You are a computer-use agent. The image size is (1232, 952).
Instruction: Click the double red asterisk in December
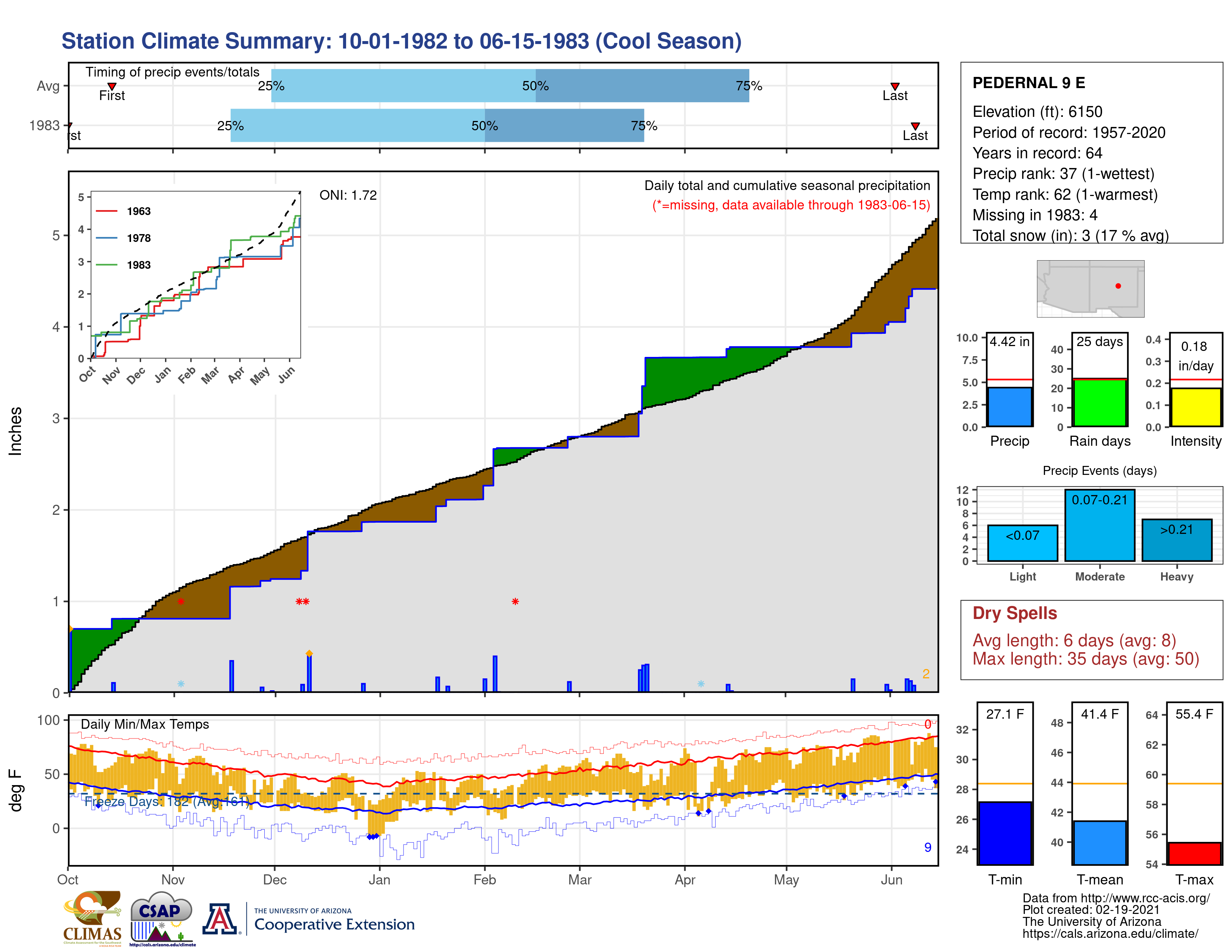302,602
